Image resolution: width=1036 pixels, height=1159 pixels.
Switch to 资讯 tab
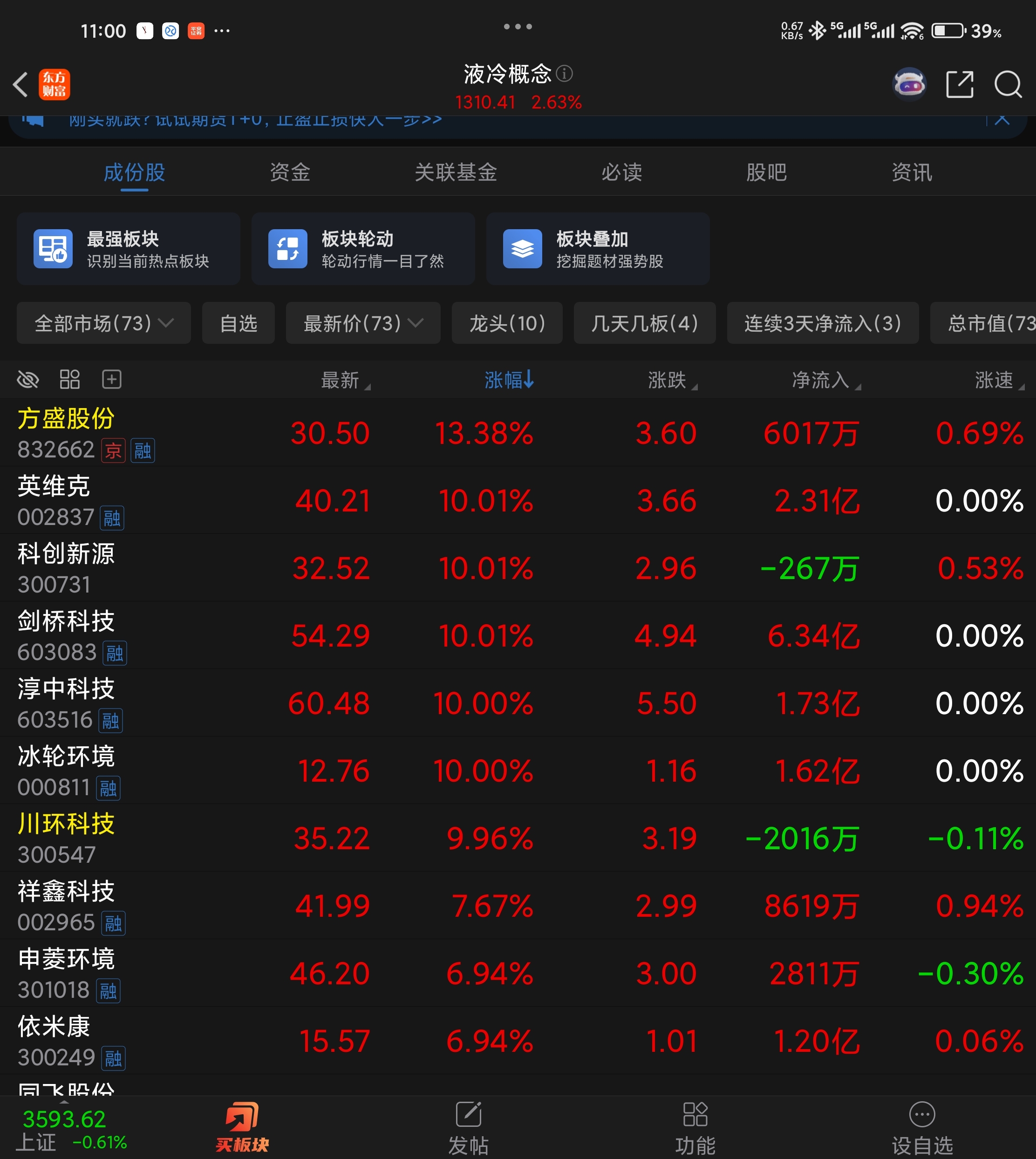click(x=911, y=172)
